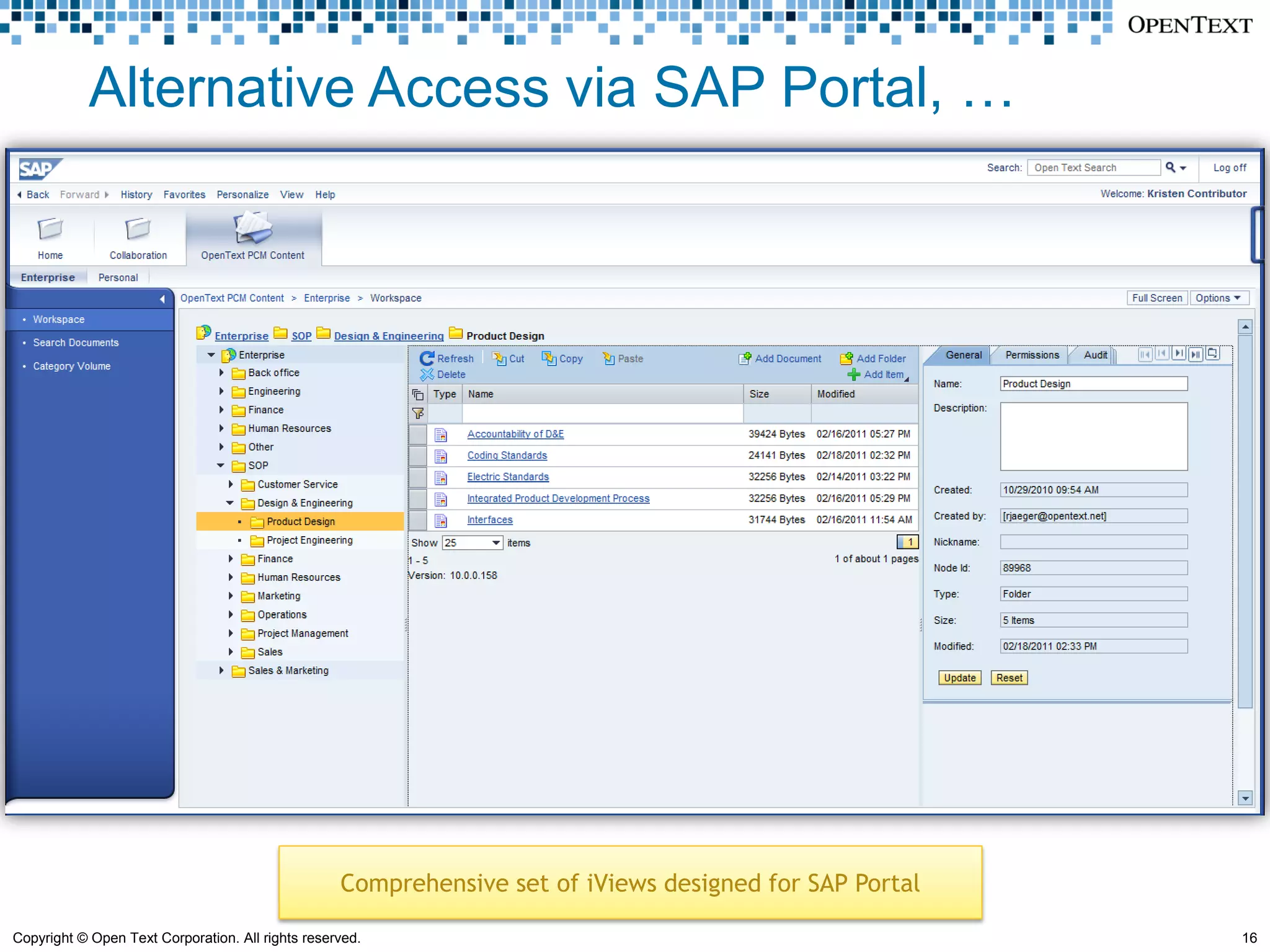Open the Collaboration folder icon

(x=138, y=229)
